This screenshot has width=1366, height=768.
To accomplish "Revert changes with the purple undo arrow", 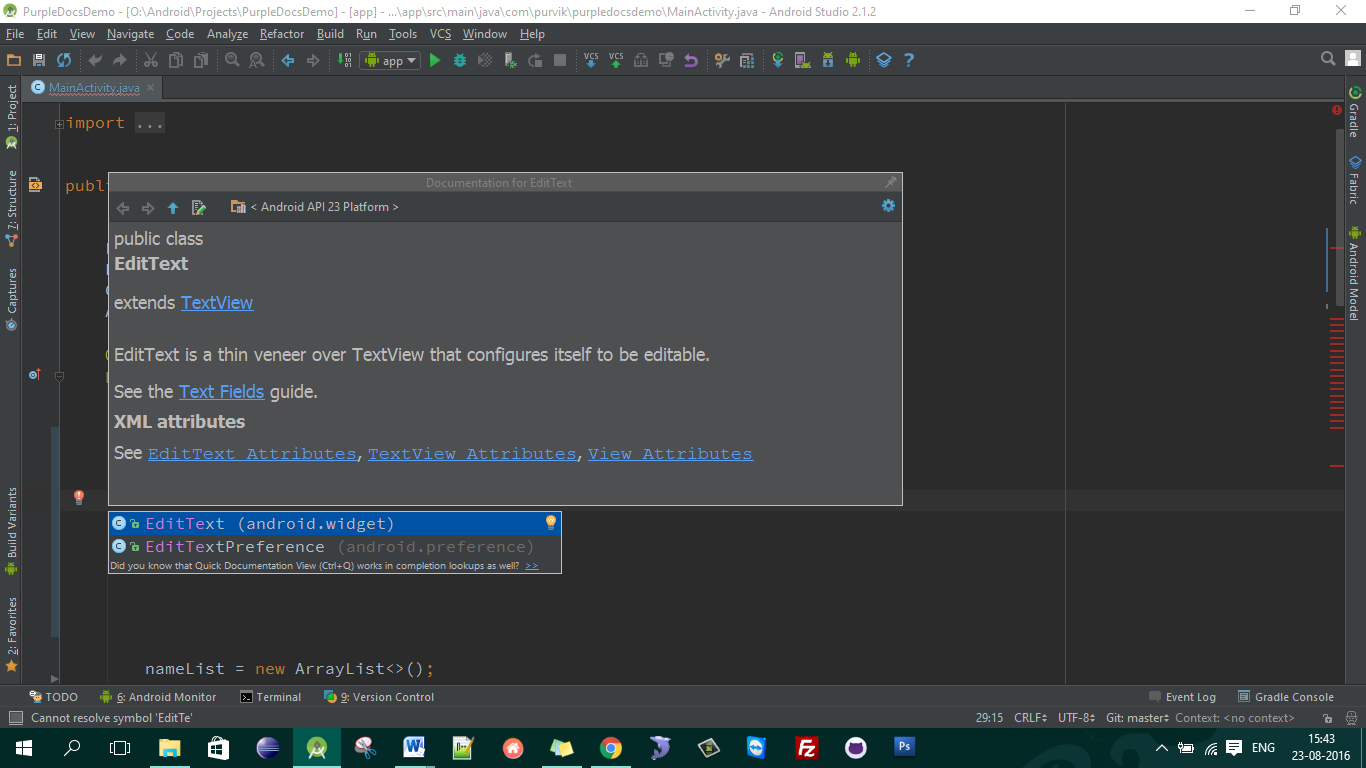I will (691, 60).
